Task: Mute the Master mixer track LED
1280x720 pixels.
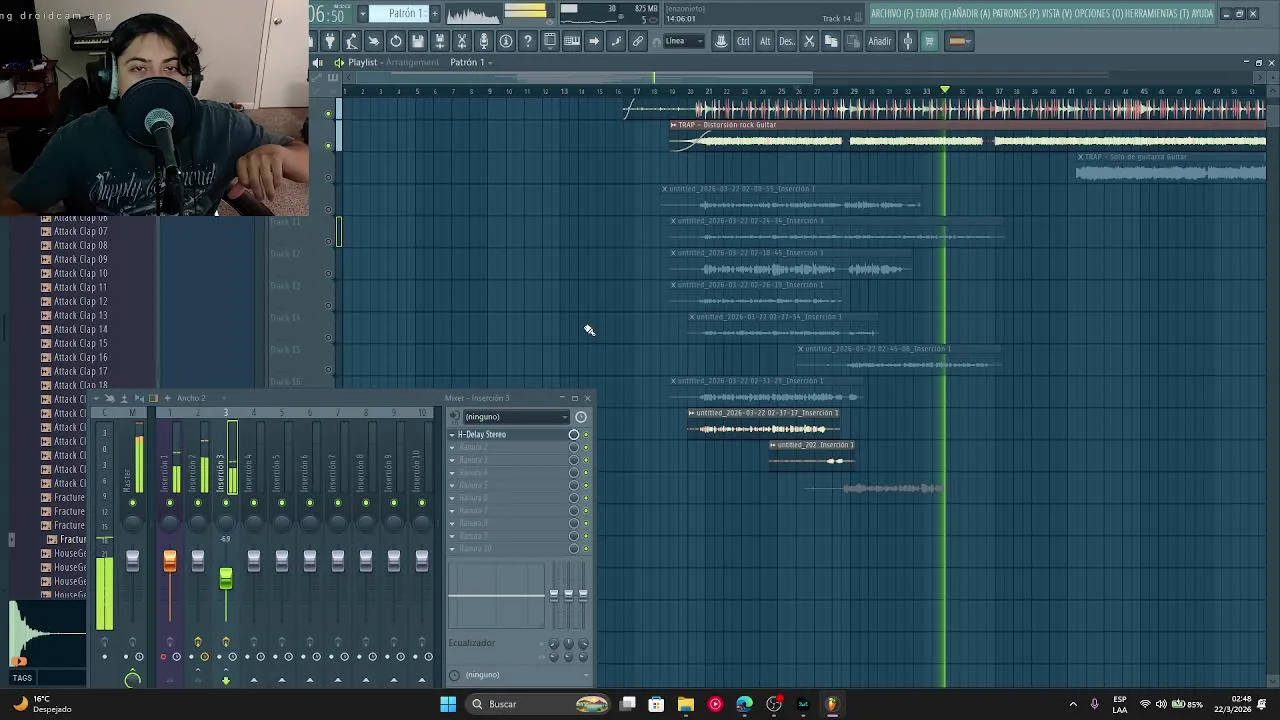Action: click(x=132, y=503)
